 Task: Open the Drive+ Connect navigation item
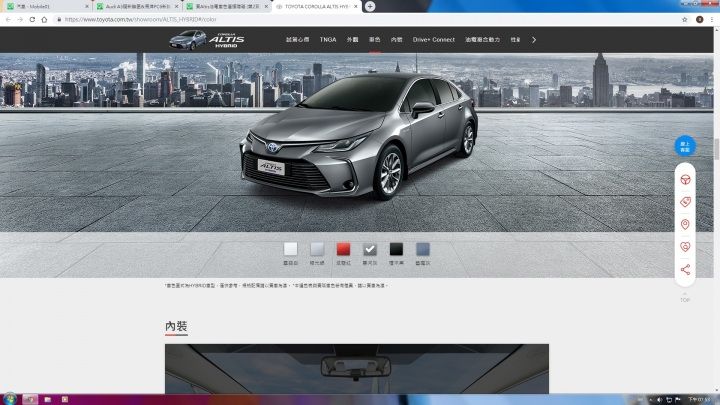(x=433, y=40)
